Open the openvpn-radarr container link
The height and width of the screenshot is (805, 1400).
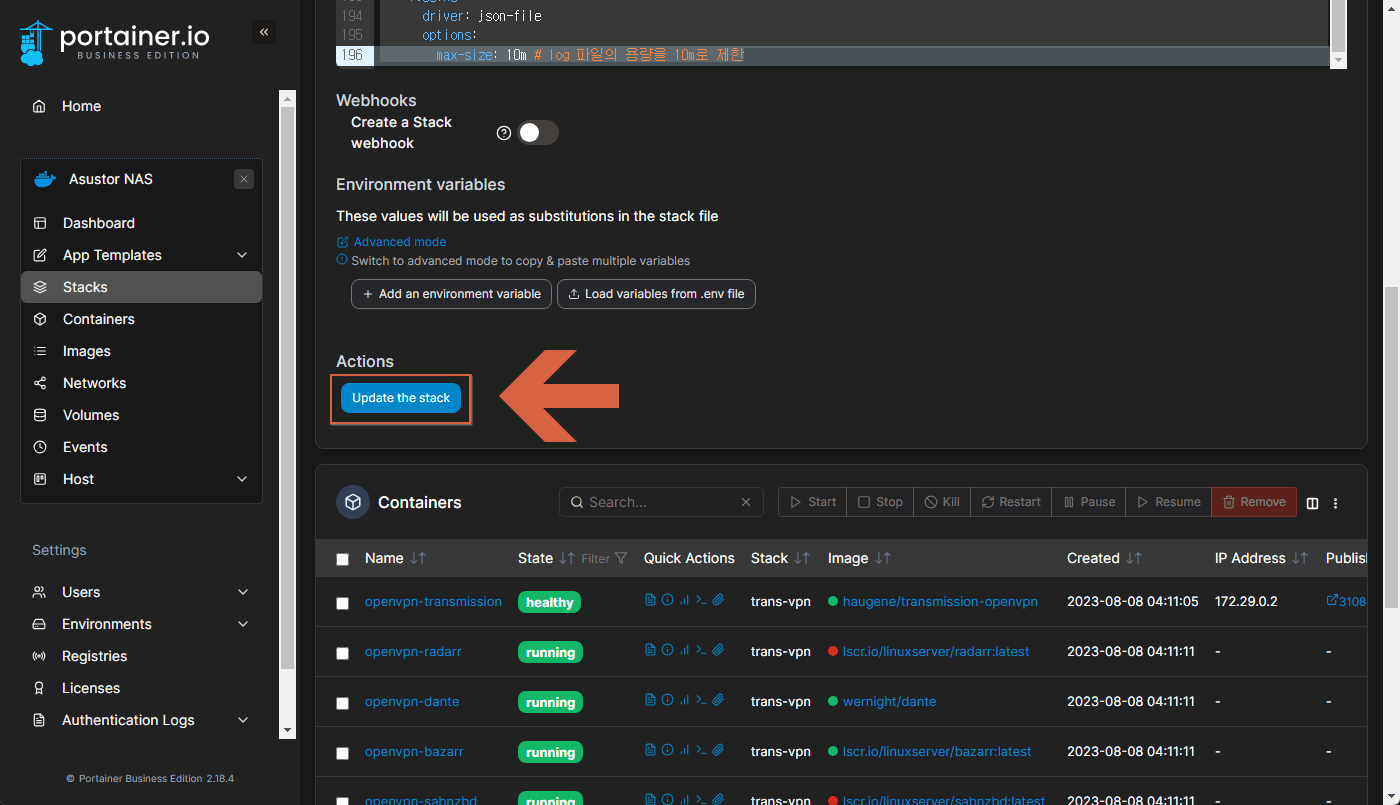(x=413, y=652)
